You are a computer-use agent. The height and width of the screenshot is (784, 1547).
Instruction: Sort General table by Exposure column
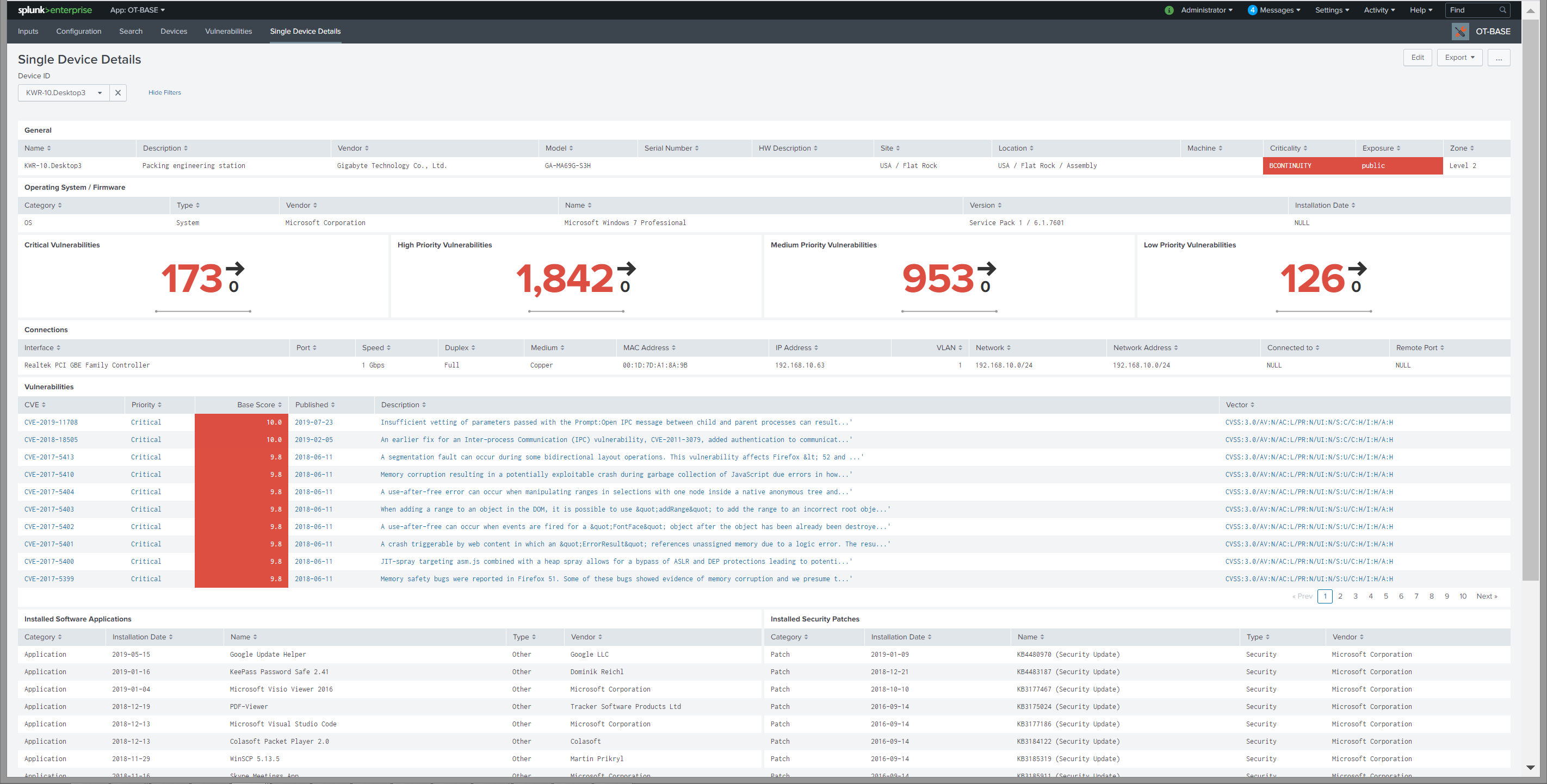1381,148
